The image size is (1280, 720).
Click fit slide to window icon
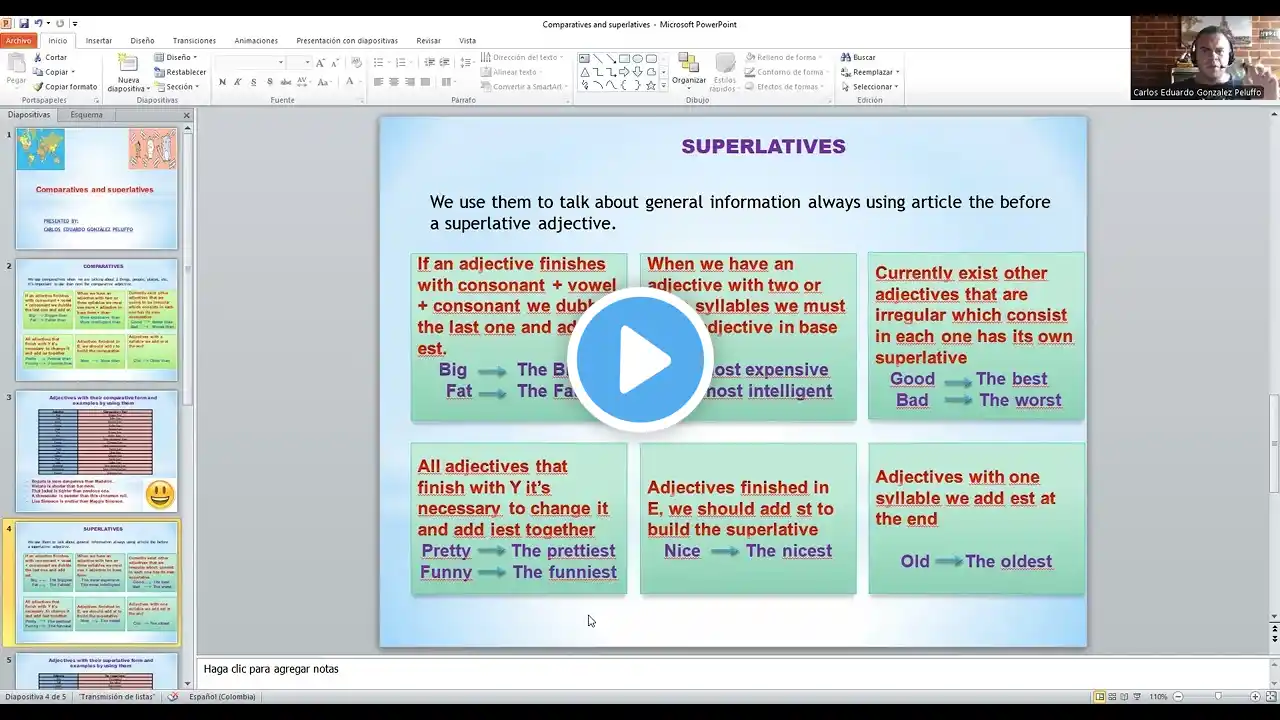1271,696
